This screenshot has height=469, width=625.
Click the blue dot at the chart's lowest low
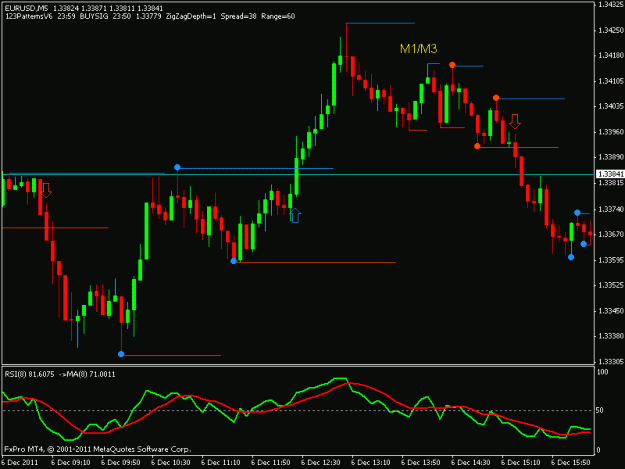pyautogui.click(x=121, y=354)
